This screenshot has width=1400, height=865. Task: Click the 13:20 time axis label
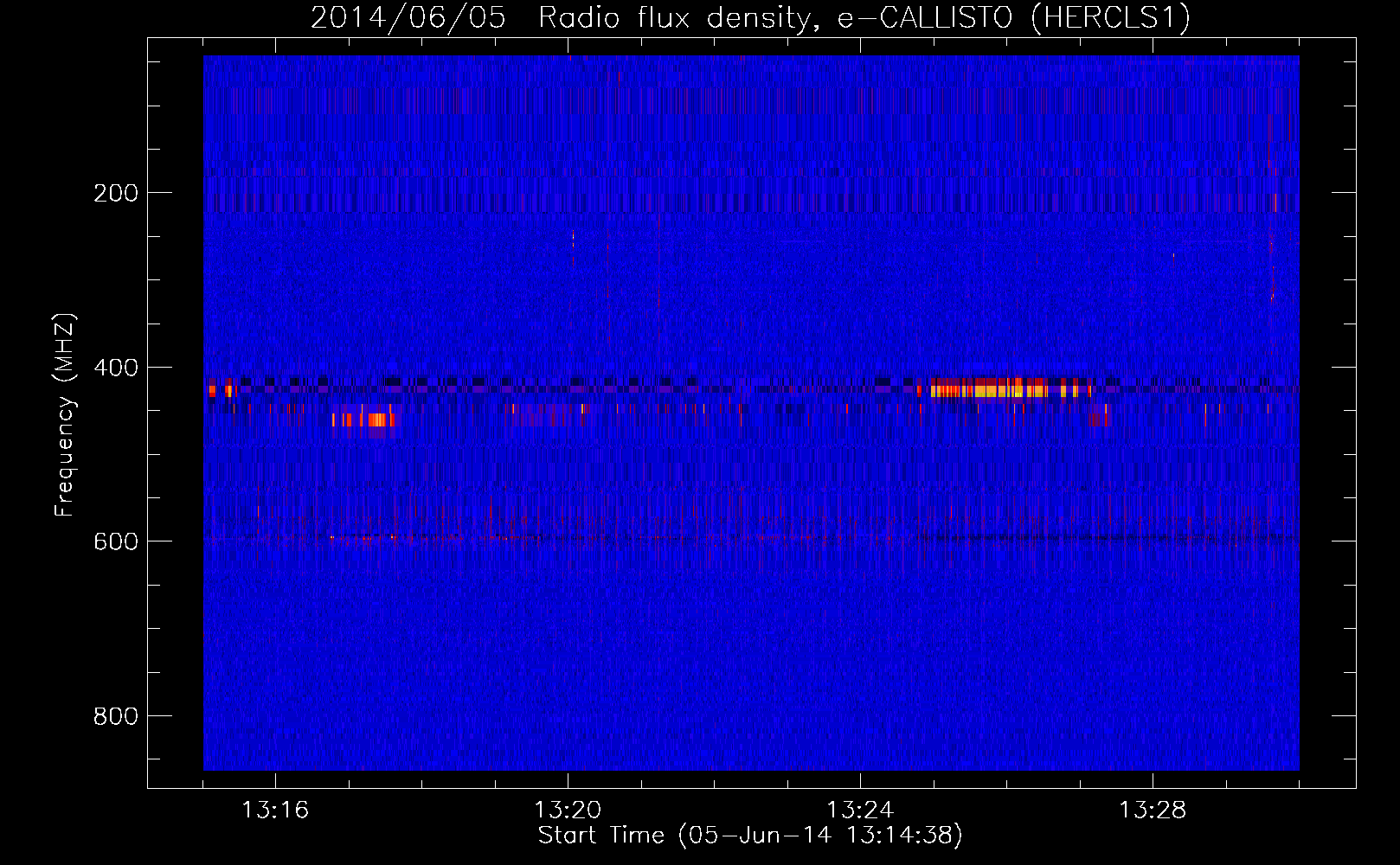568,811
